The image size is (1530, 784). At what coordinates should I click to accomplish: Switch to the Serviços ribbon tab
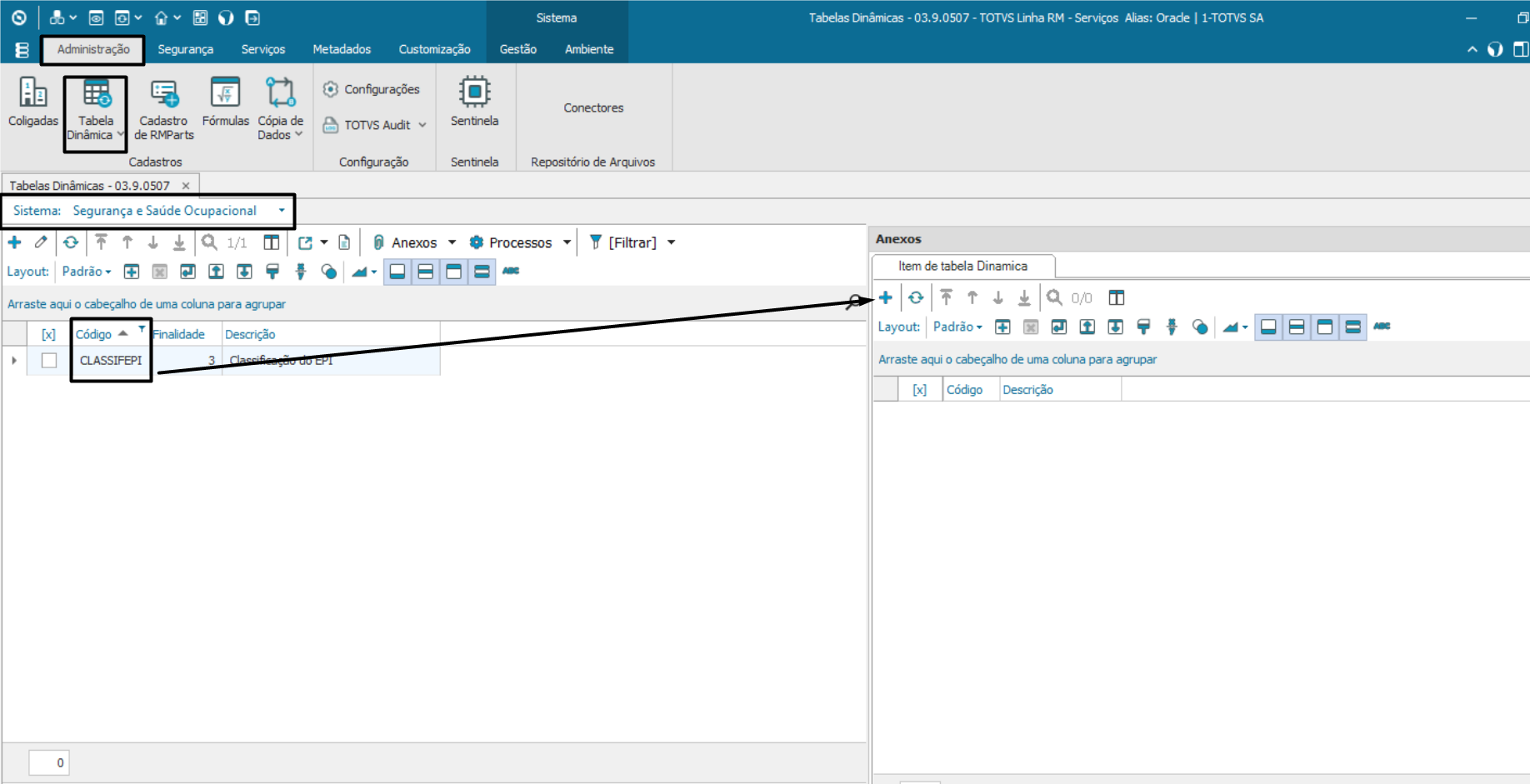[262, 49]
